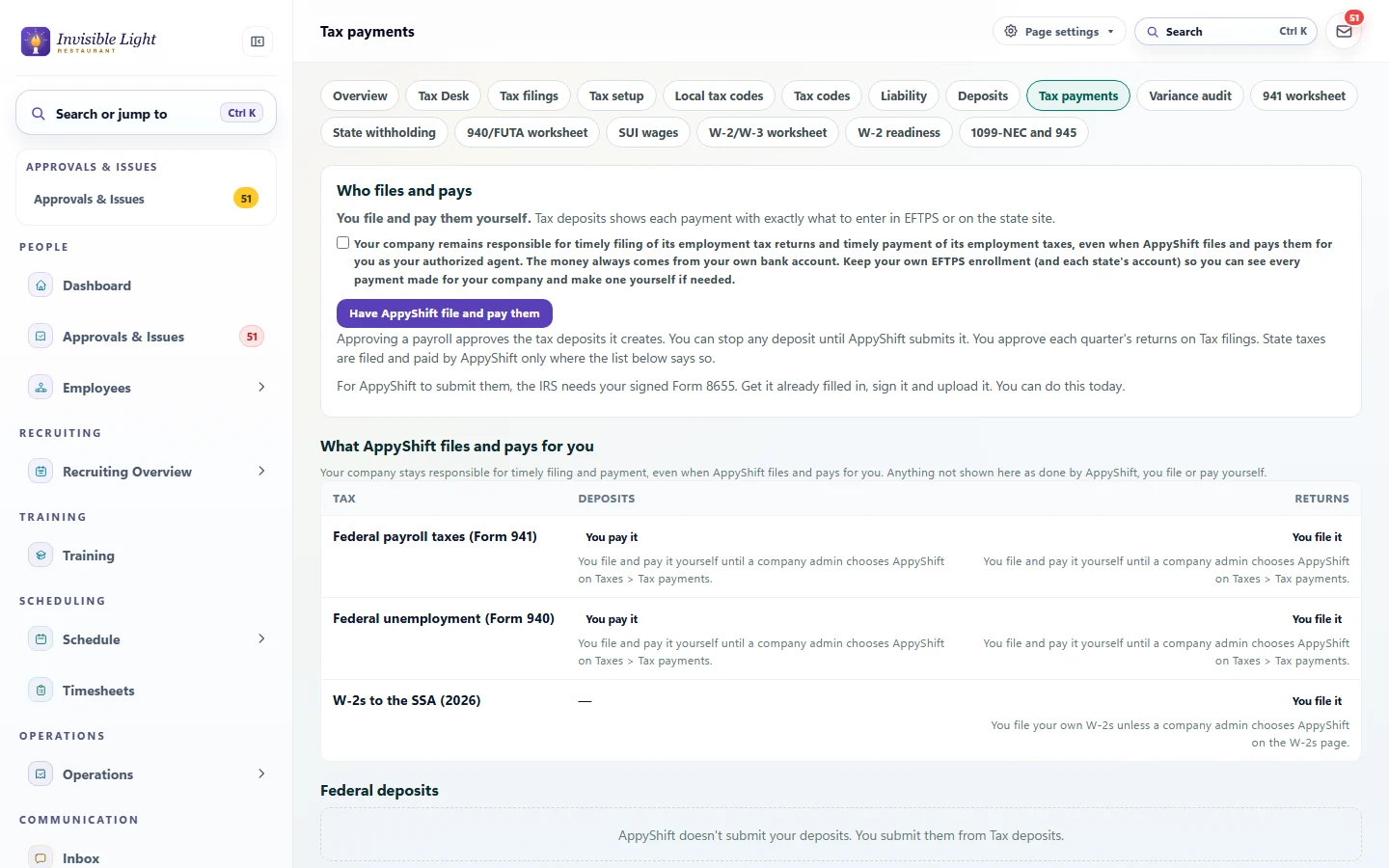
Task: Go to the Deposits tab
Action: [x=983, y=95]
